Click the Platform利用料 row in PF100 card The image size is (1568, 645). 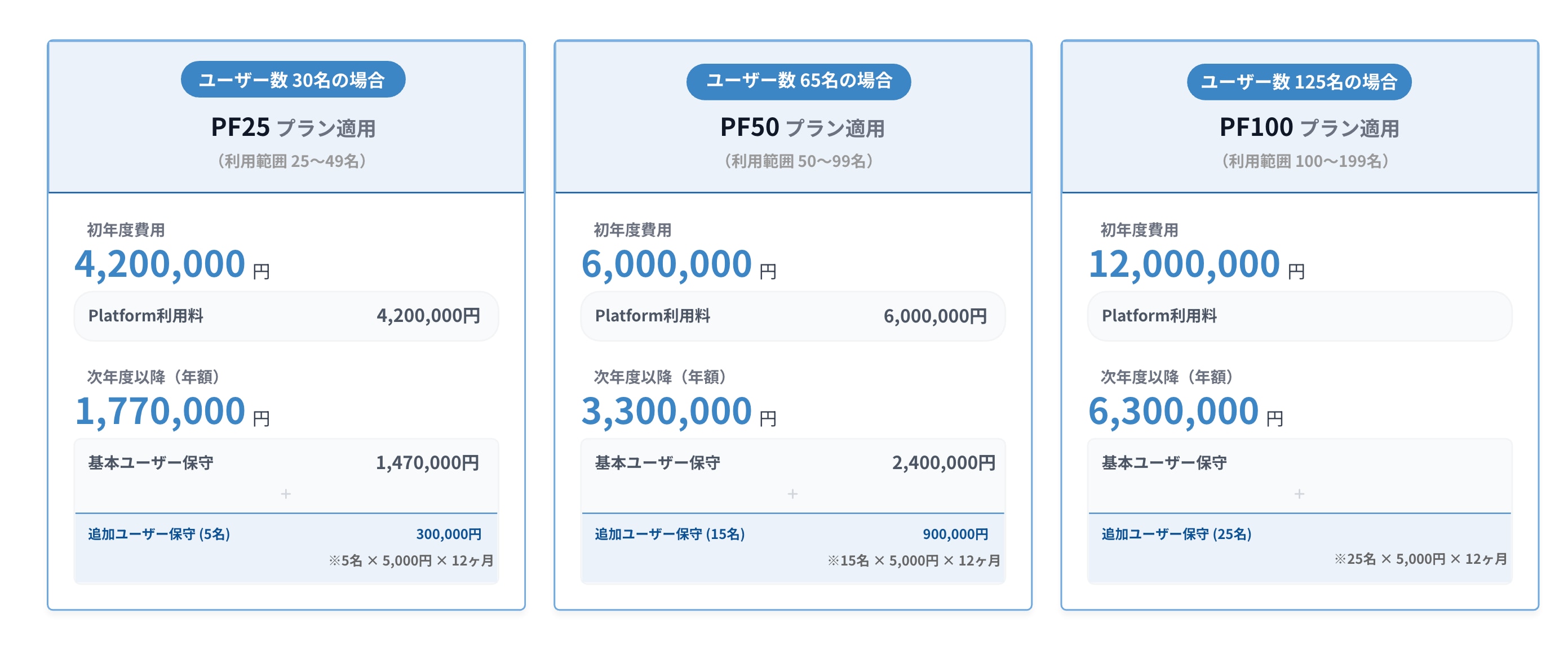pyautogui.click(x=1299, y=316)
